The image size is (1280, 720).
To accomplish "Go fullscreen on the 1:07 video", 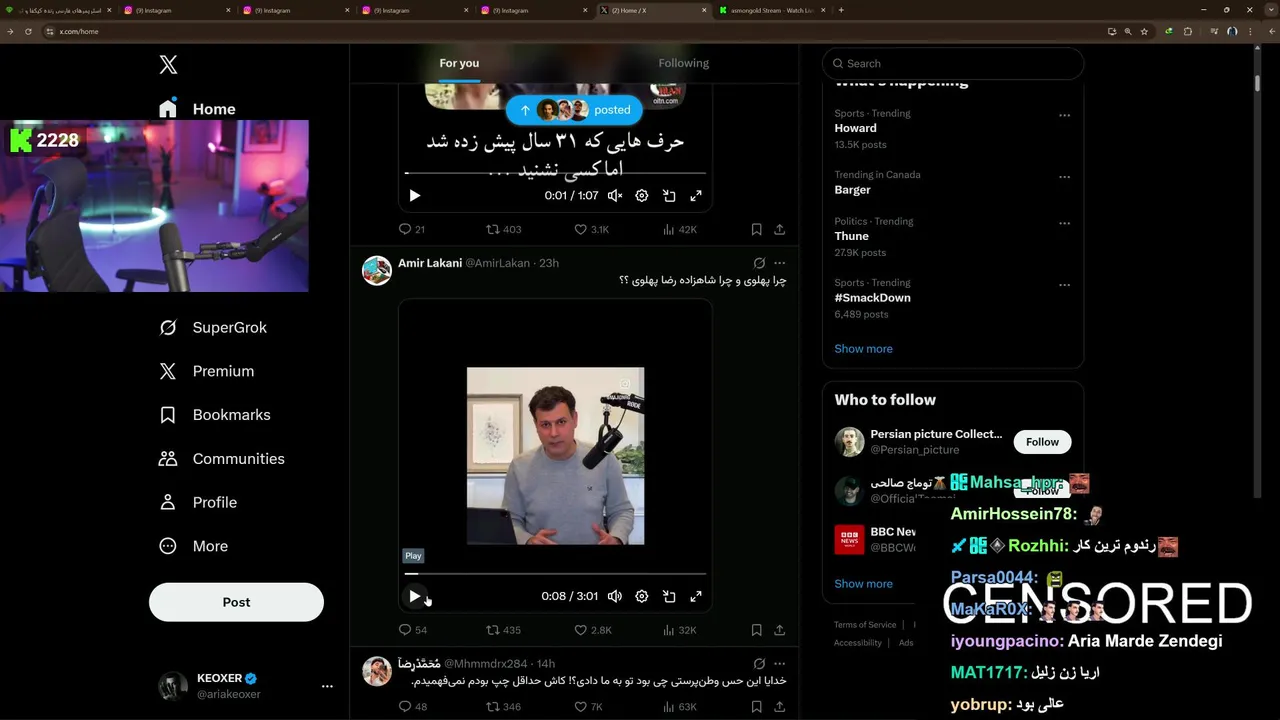I will pyautogui.click(x=696, y=196).
